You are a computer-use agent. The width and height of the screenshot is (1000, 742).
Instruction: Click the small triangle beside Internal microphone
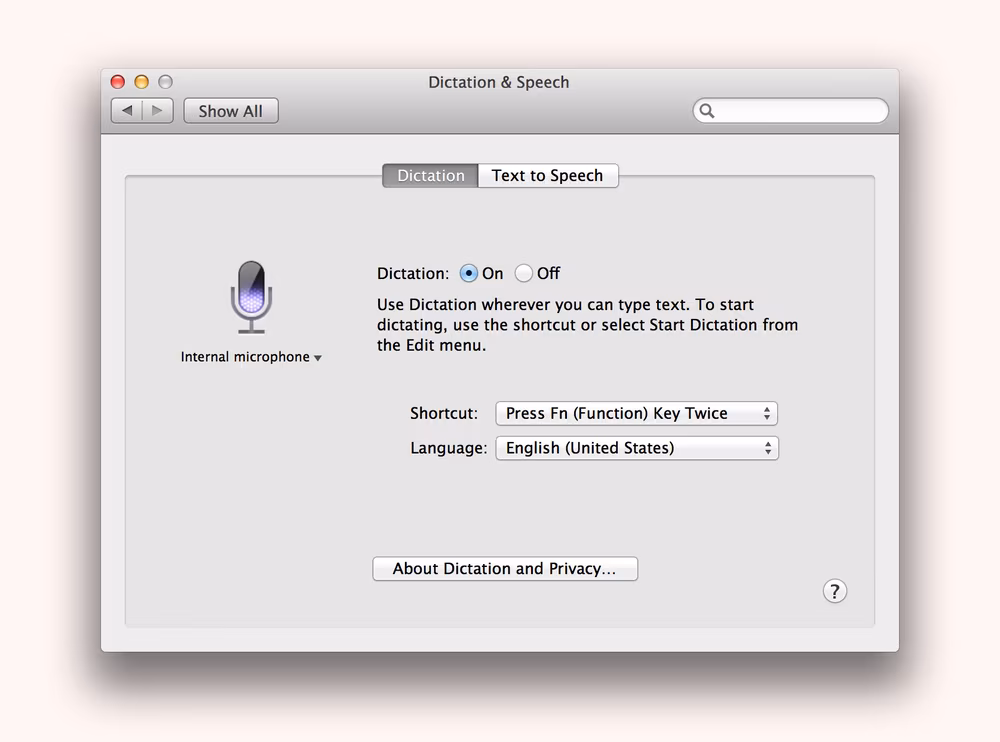tap(318, 358)
